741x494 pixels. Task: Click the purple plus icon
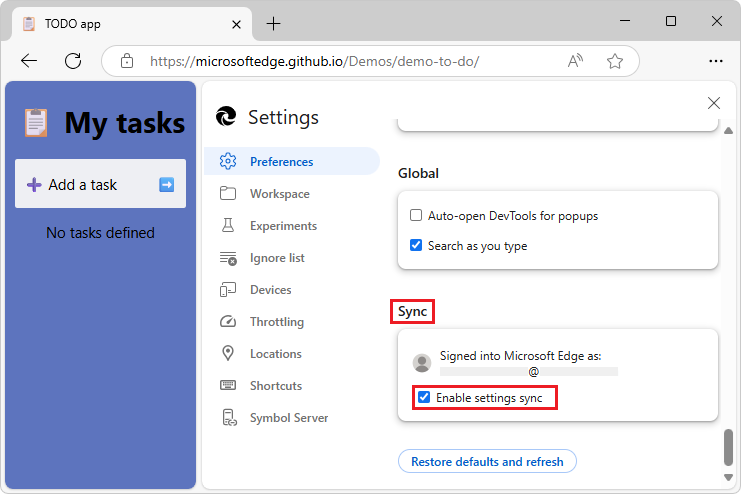tap(34, 184)
